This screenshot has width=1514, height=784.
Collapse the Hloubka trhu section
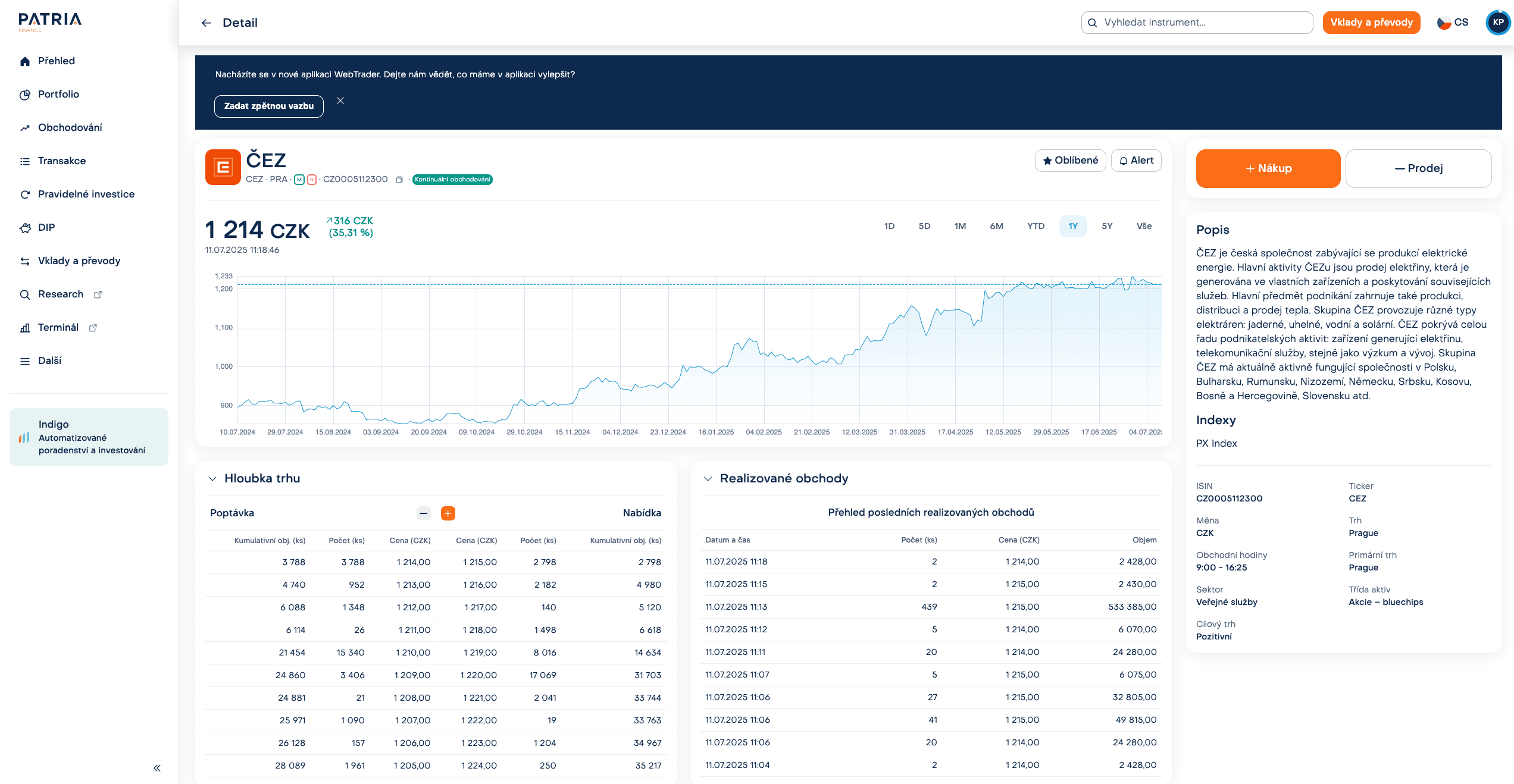[x=212, y=479]
